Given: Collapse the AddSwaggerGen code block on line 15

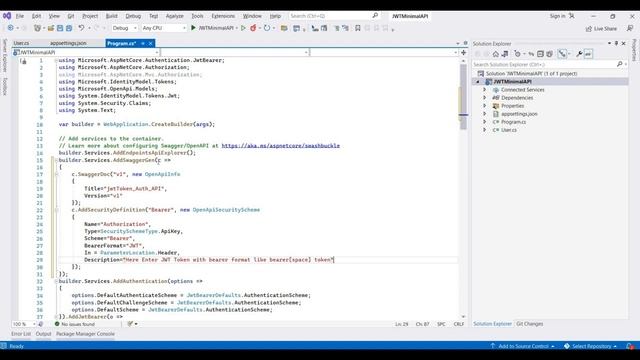Looking at the screenshot, I should (56, 160).
